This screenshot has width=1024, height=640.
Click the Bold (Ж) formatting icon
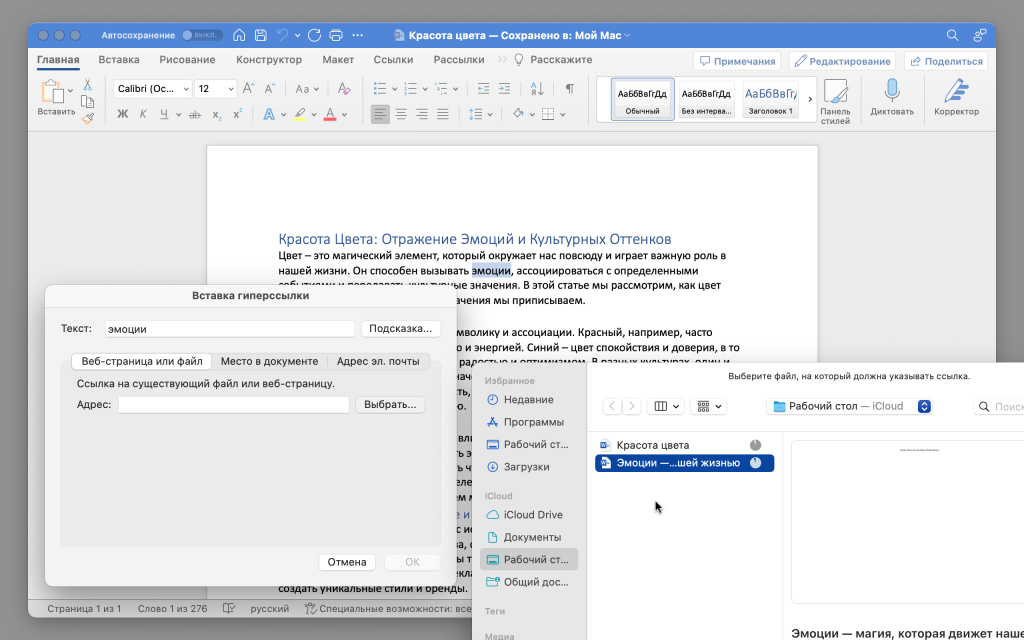click(x=123, y=114)
